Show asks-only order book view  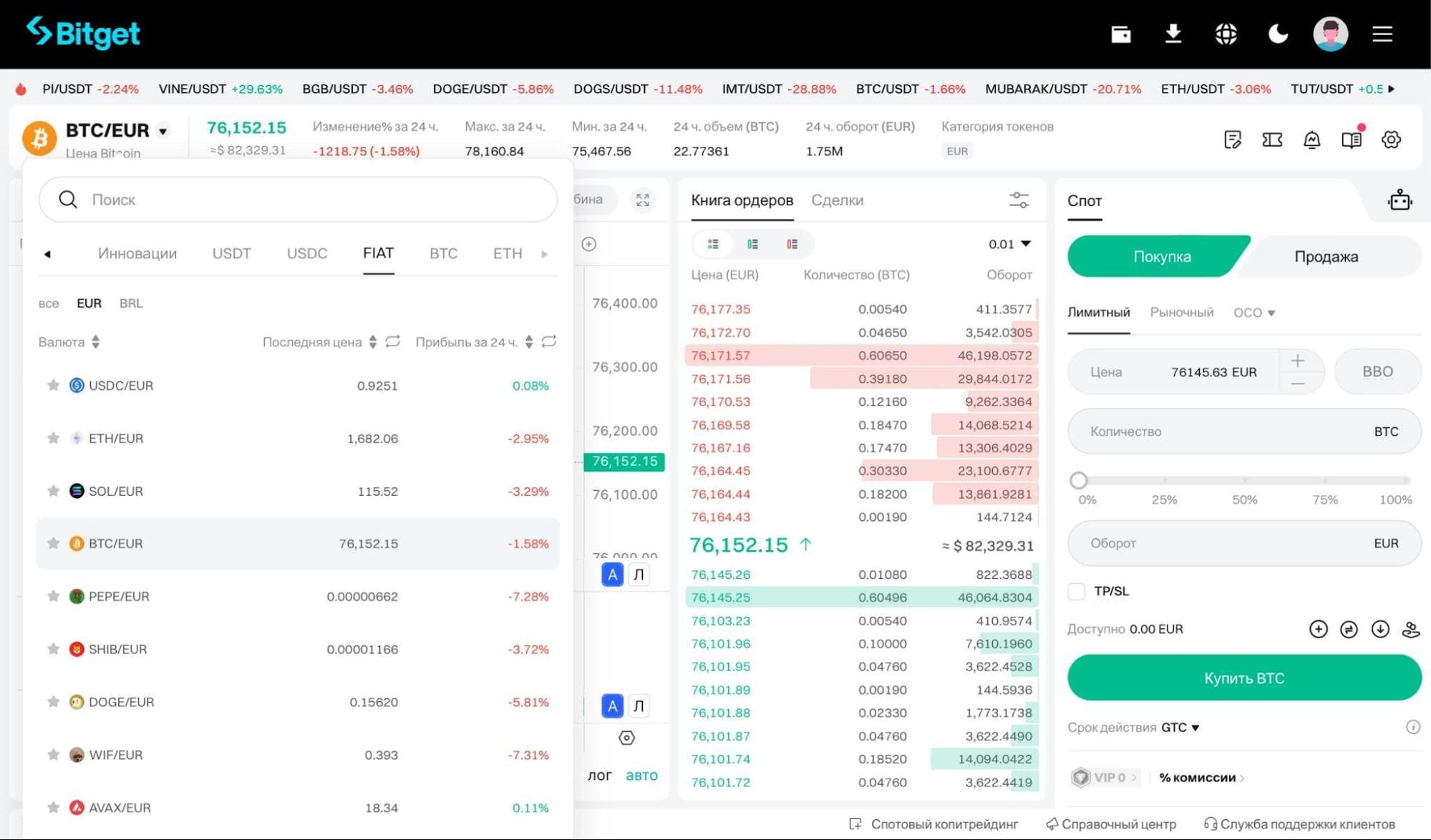click(792, 244)
